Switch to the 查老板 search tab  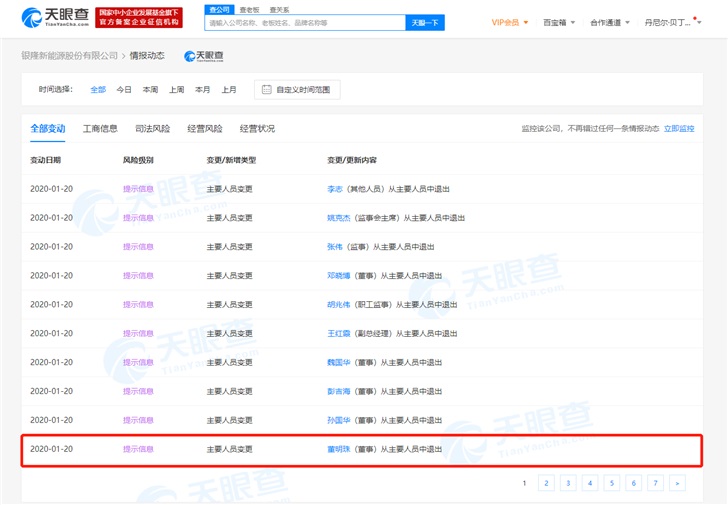pos(250,9)
